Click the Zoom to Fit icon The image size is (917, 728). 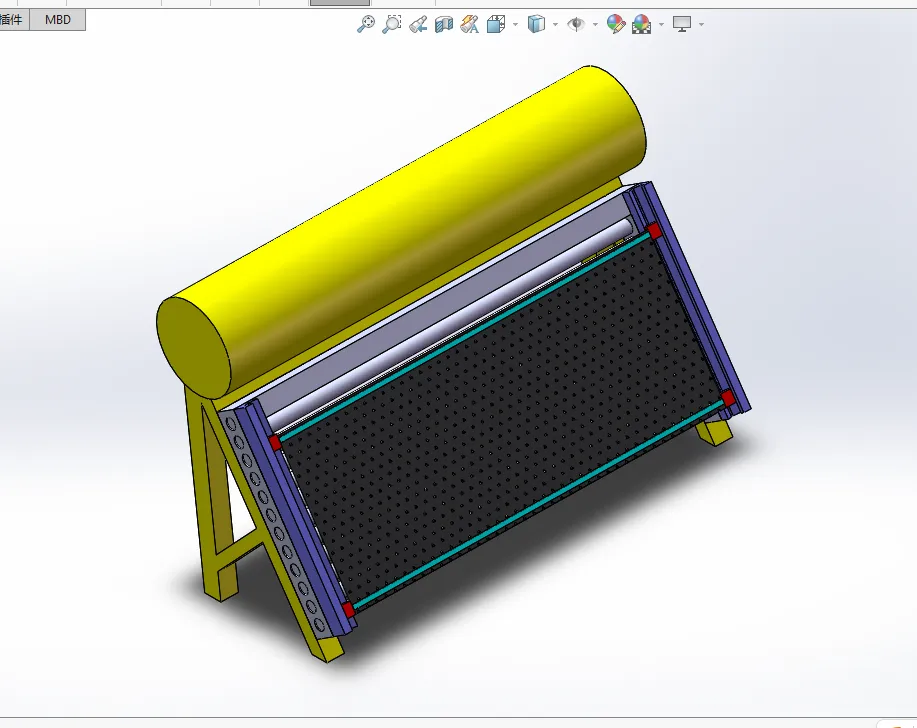pyautogui.click(x=366, y=24)
